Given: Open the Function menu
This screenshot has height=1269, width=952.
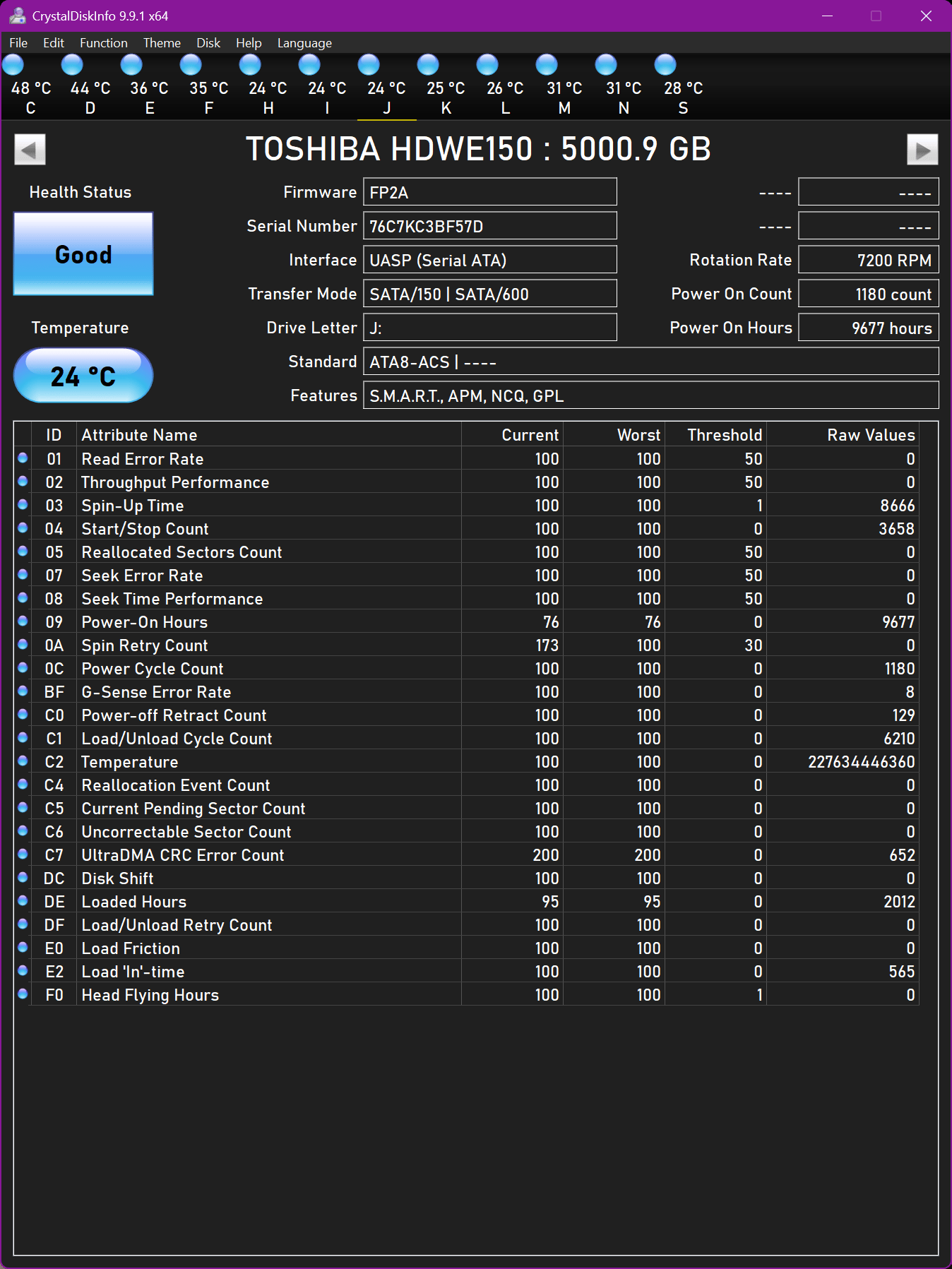Looking at the screenshot, I should click(x=104, y=43).
